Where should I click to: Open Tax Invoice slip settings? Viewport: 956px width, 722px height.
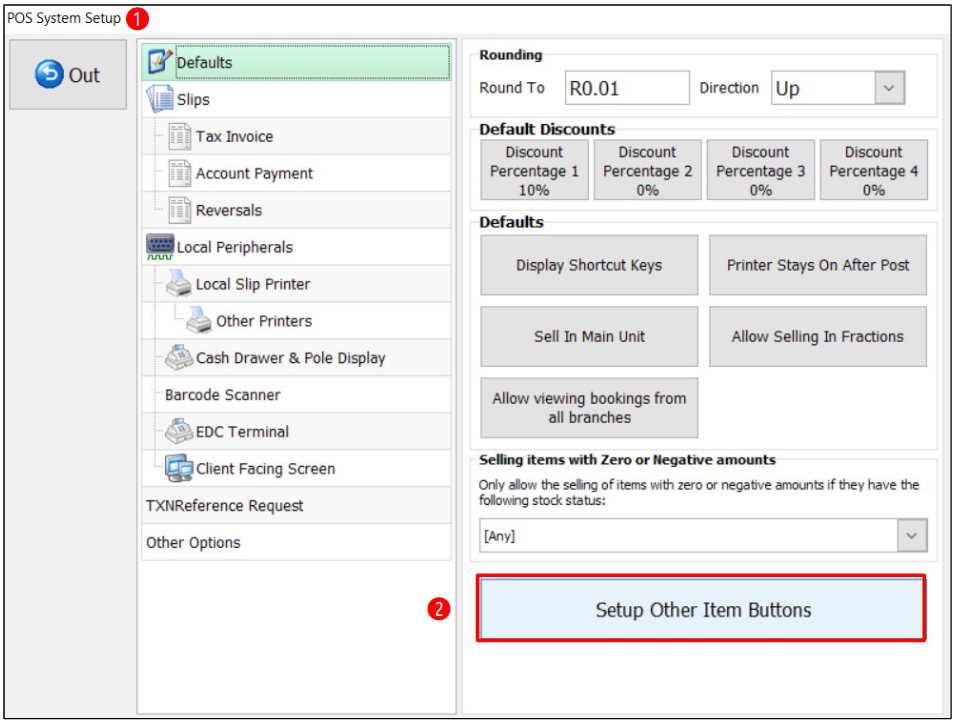(x=296, y=137)
